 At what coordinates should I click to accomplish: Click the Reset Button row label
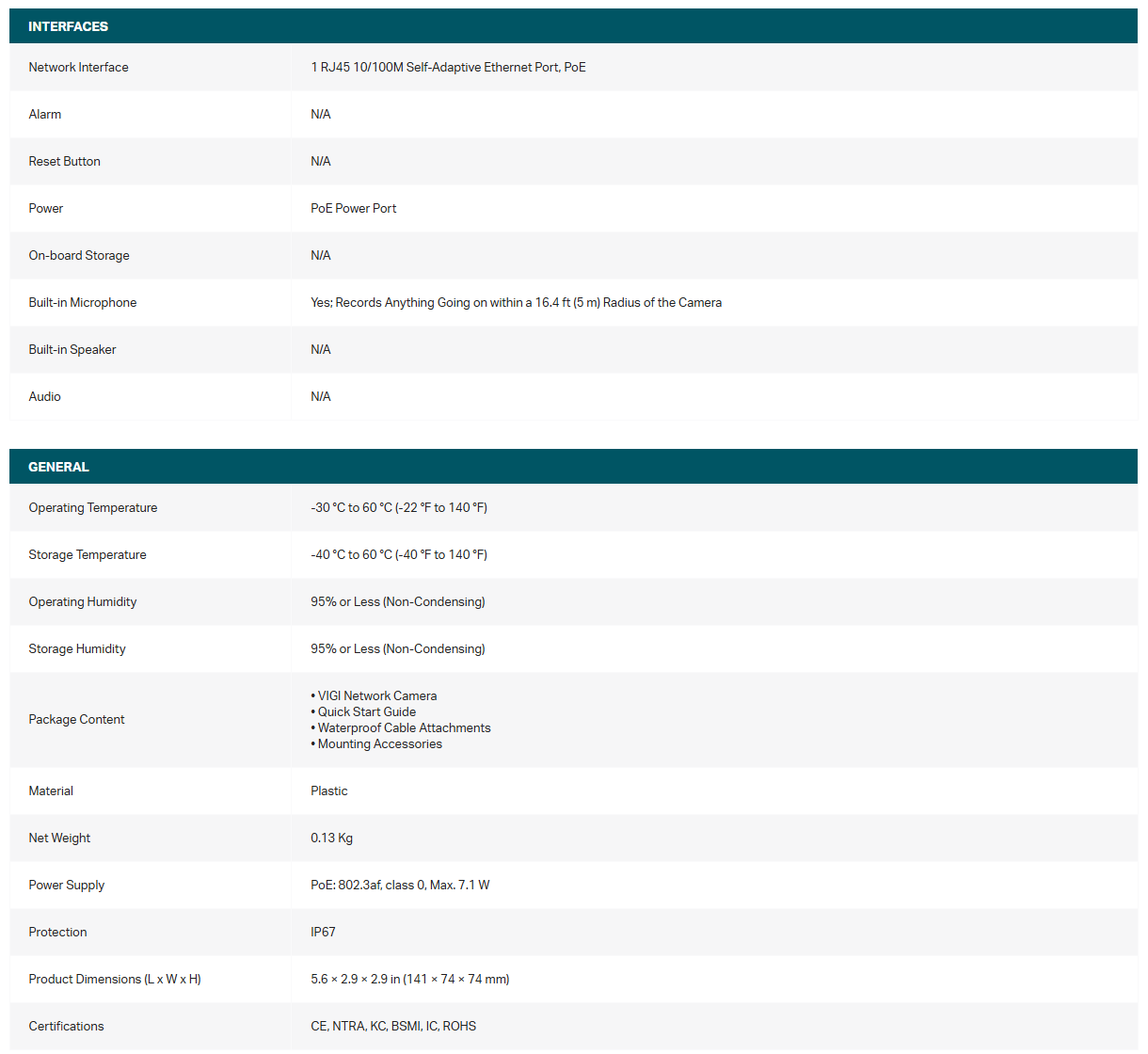coord(64,161)
